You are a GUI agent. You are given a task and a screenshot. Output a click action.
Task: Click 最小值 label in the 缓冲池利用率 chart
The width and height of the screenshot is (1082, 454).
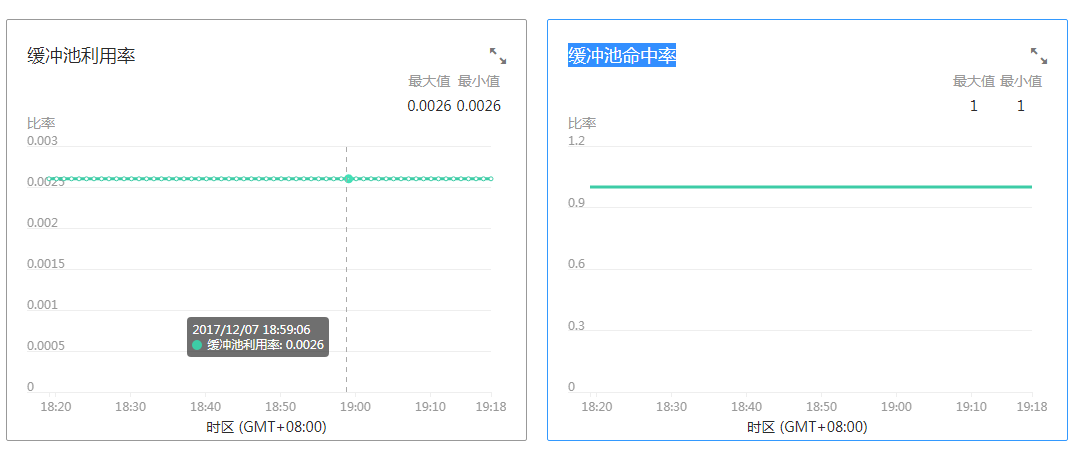[479, 81]
